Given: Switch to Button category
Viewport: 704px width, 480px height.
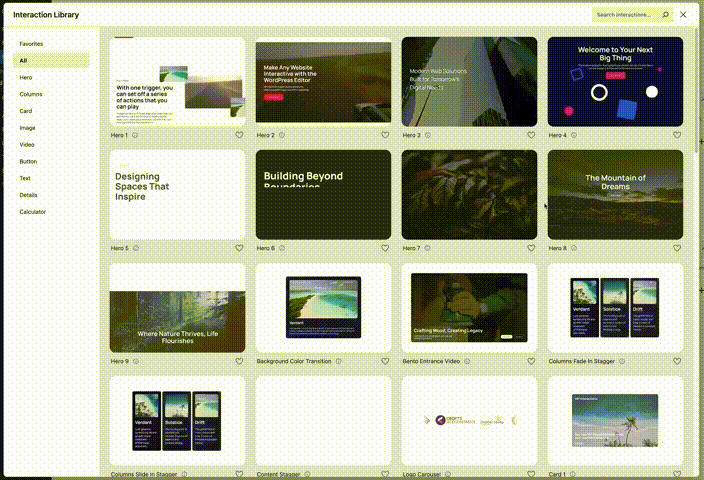Looking at the screenshot, I should [x=28, y=161].
